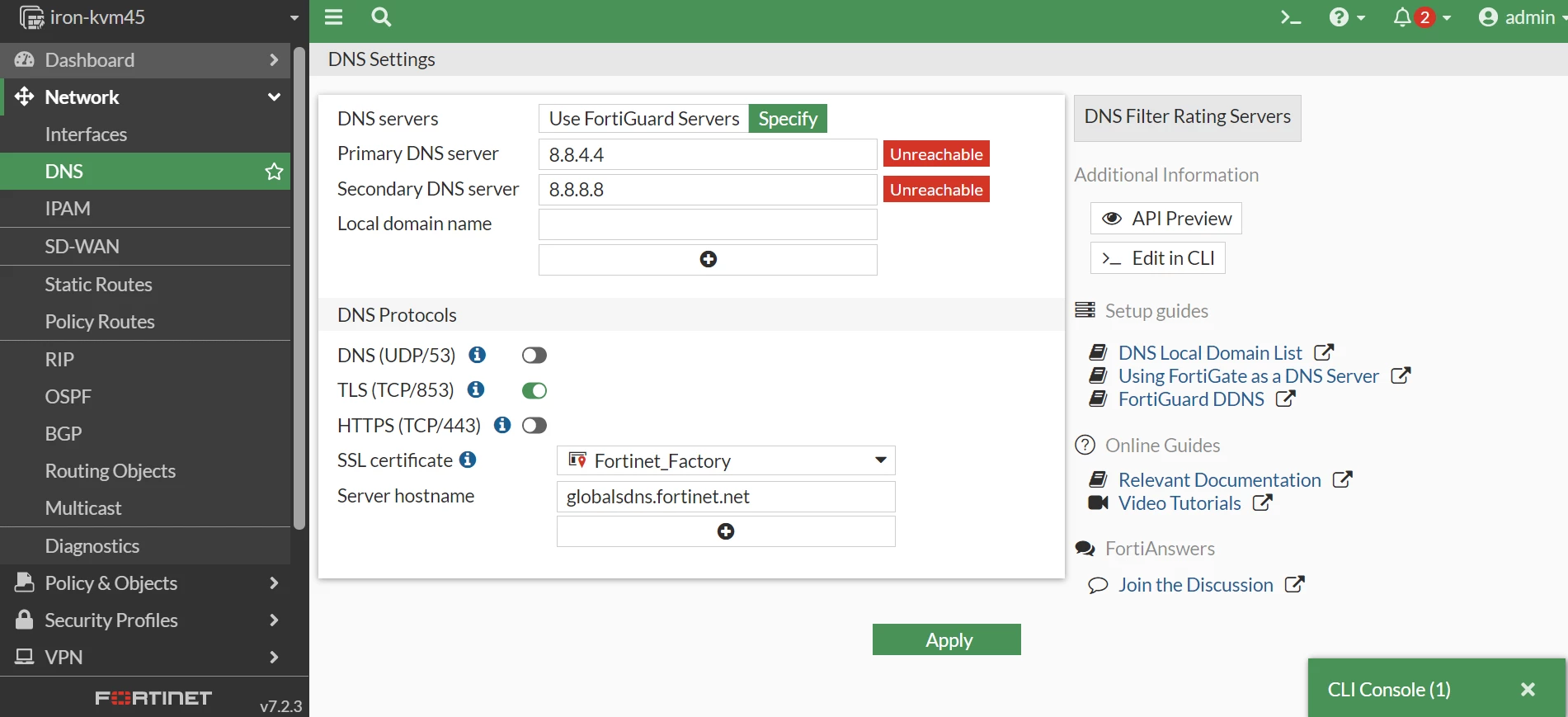Open the FortiGuard DDNS guide link

pyautogui.click(x=1191, y=399)
